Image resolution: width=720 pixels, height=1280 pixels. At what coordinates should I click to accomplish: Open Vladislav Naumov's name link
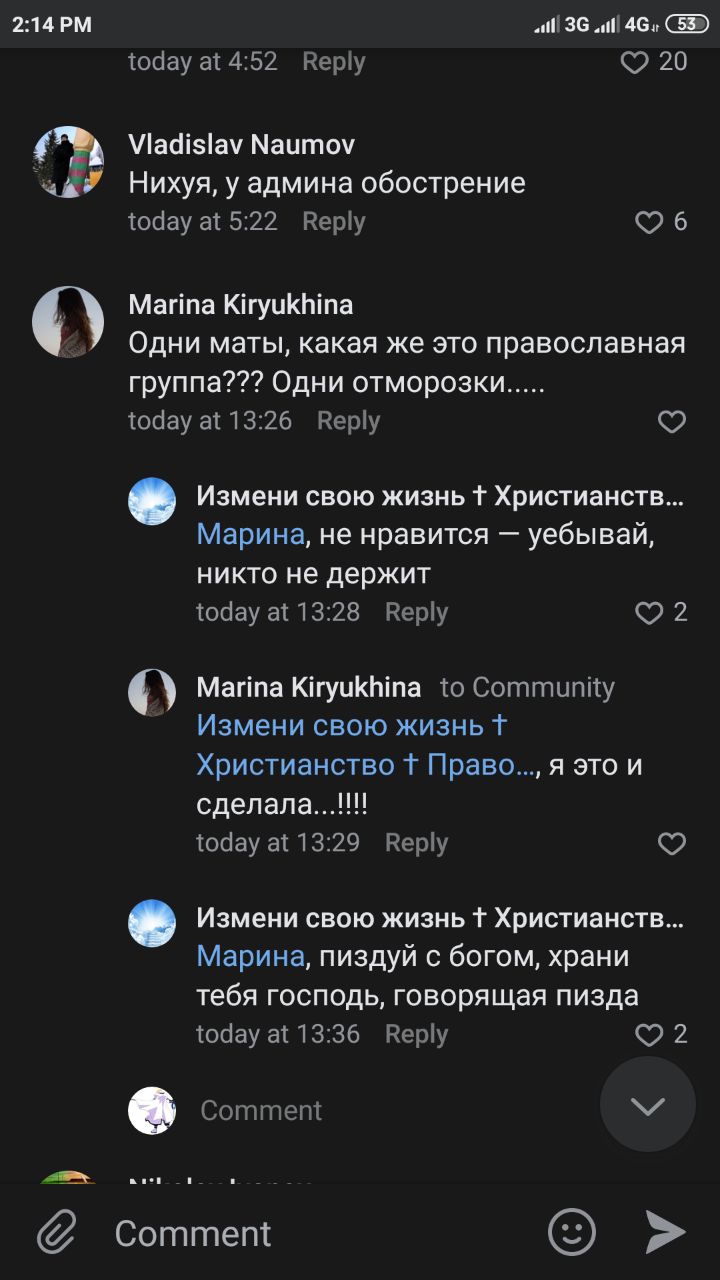pyautogui.click(x=242, y=145)
